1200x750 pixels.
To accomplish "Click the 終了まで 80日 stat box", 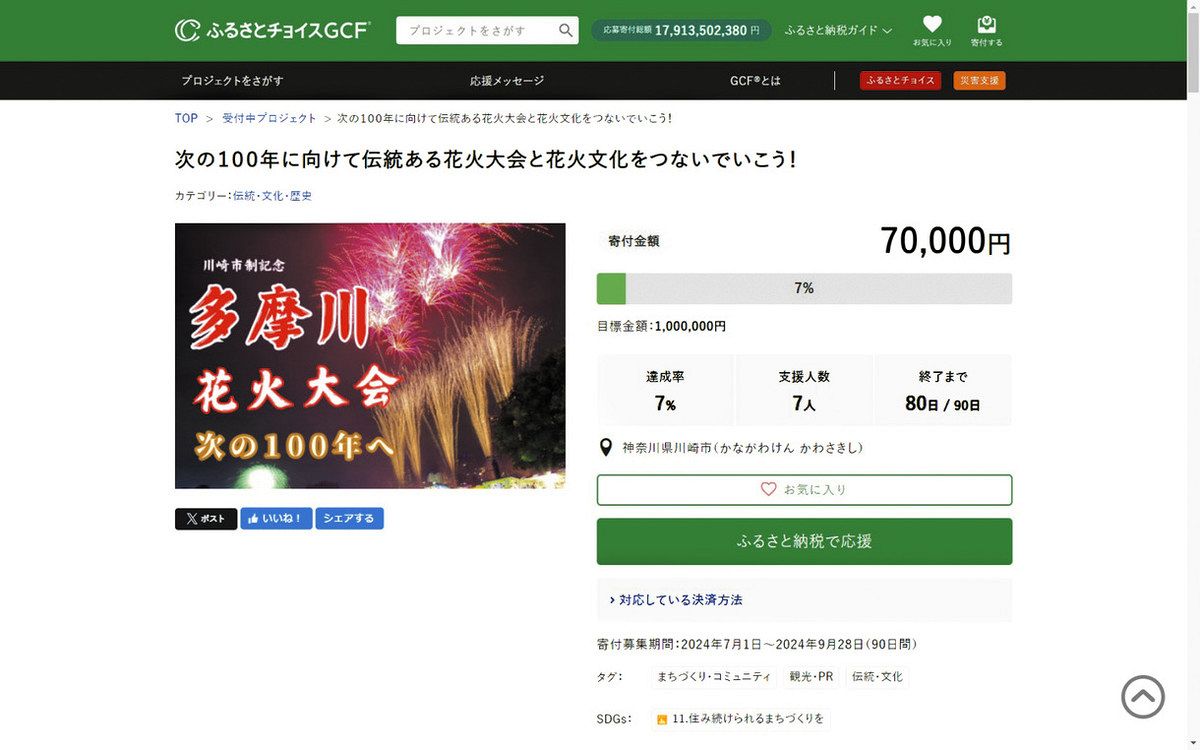I will [x=943, y=390].
